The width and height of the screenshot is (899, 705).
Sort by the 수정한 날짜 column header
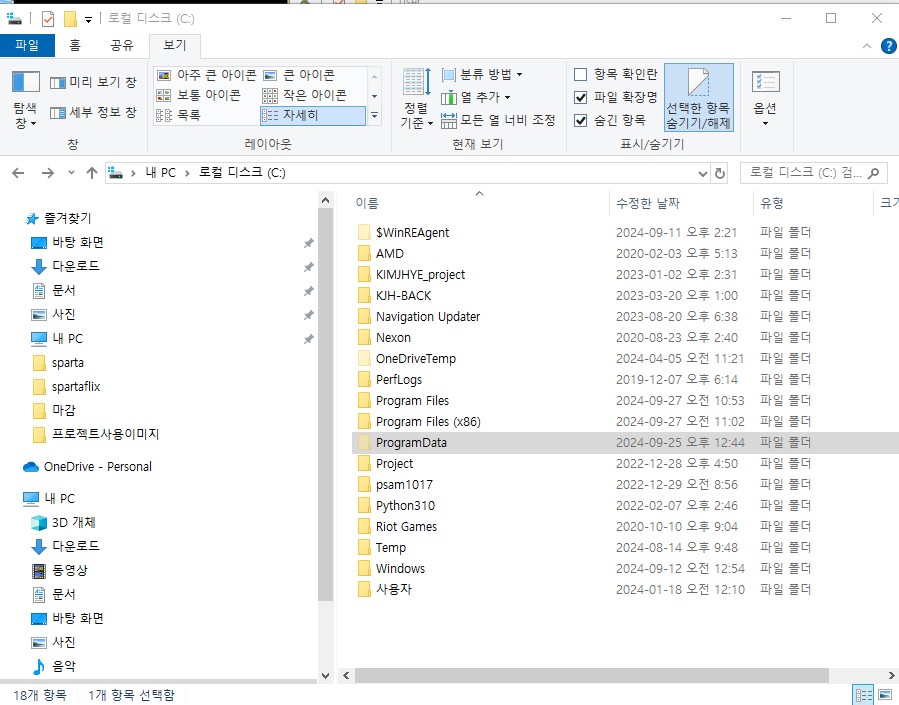pos(682,203)
